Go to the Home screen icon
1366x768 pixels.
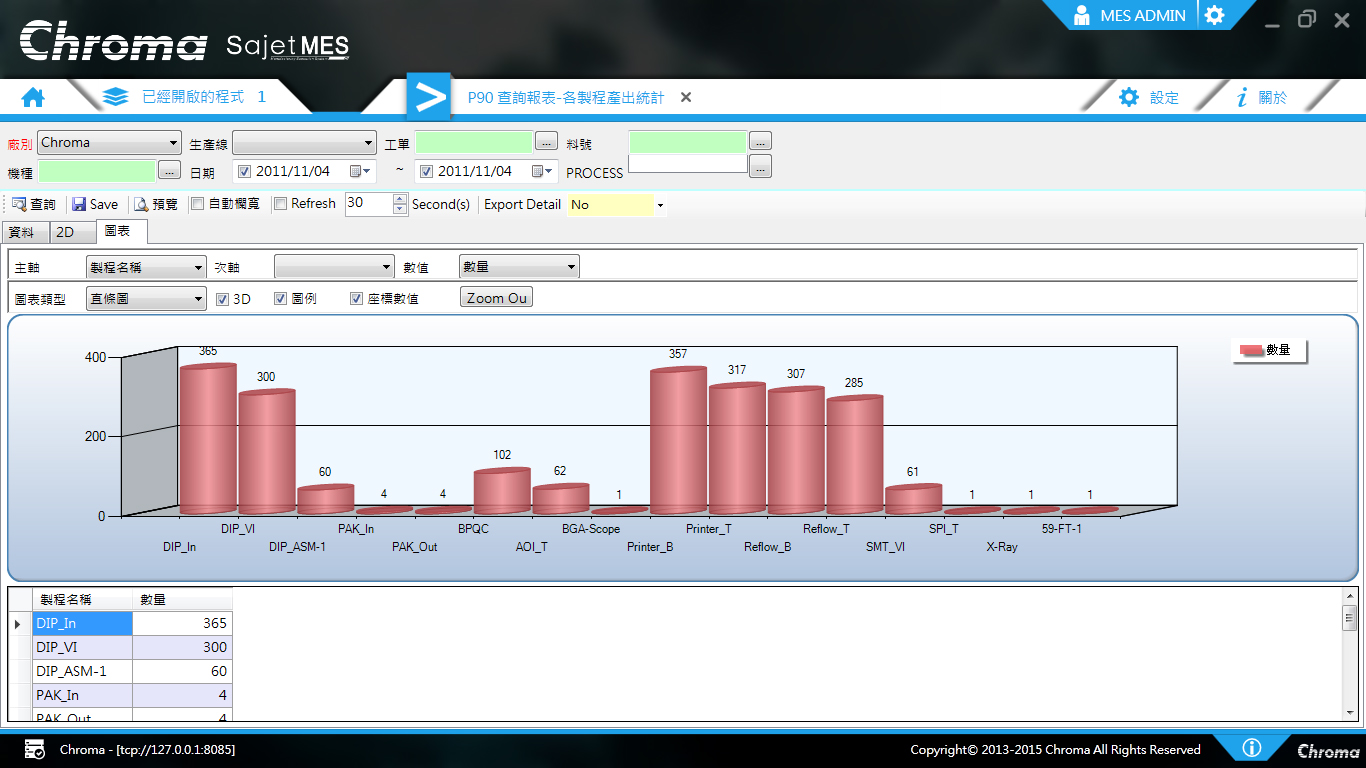click(33, 97)
